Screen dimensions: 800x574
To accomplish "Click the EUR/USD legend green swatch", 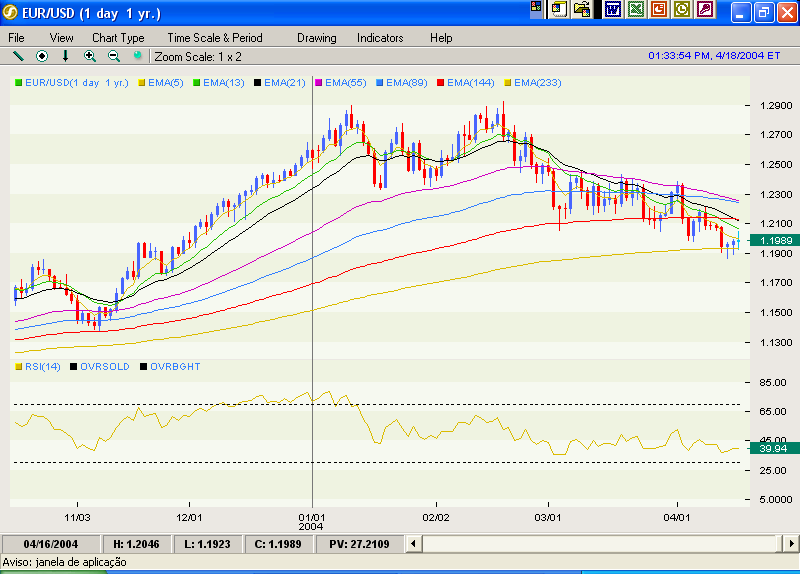I will (18, 83).
